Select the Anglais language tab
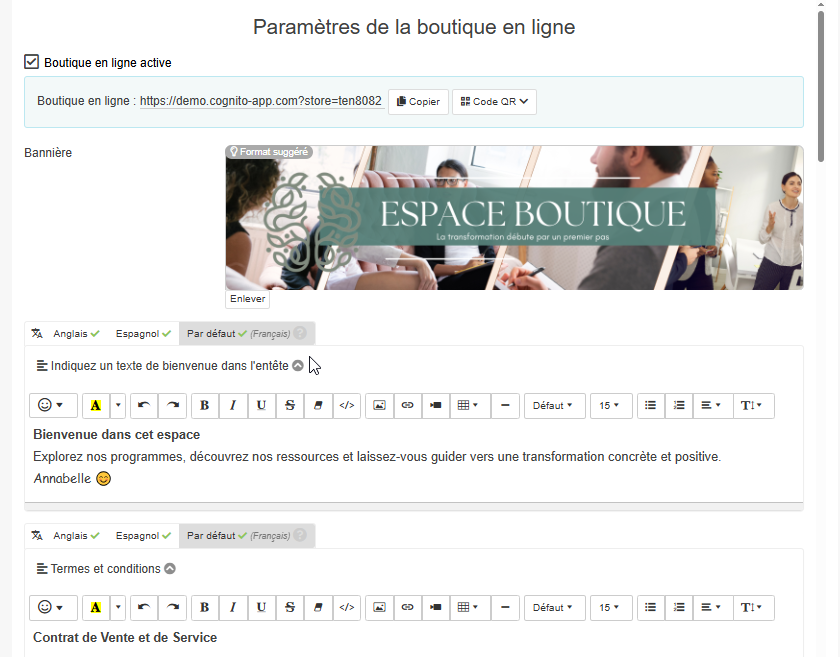Image resolution: width=840 pixels, height=657 pixels. (x=69, y=333)
